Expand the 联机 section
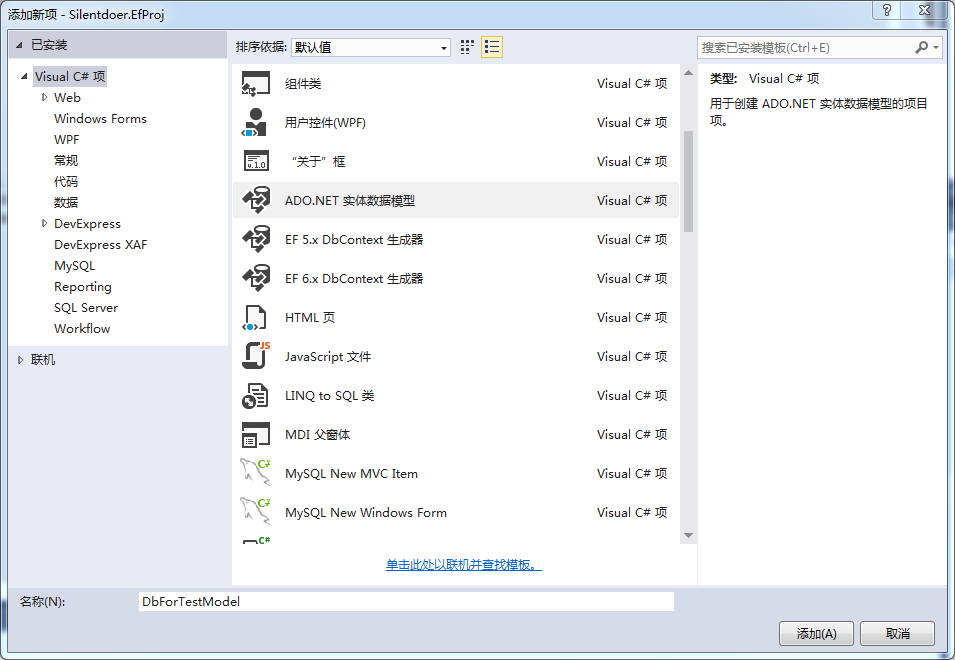 [20, 360]
